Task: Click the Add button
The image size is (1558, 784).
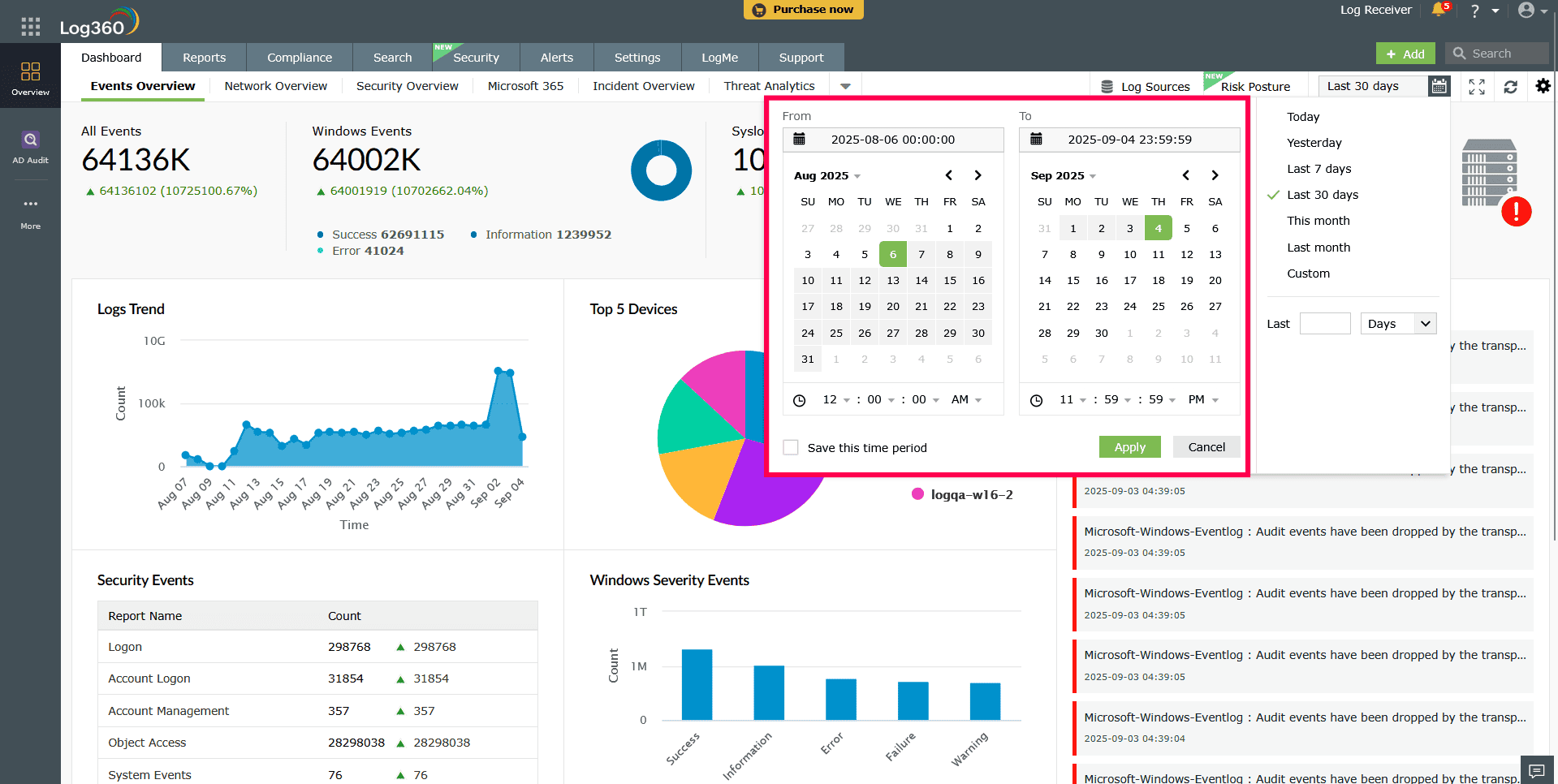Action: (x=1405, y=54)
